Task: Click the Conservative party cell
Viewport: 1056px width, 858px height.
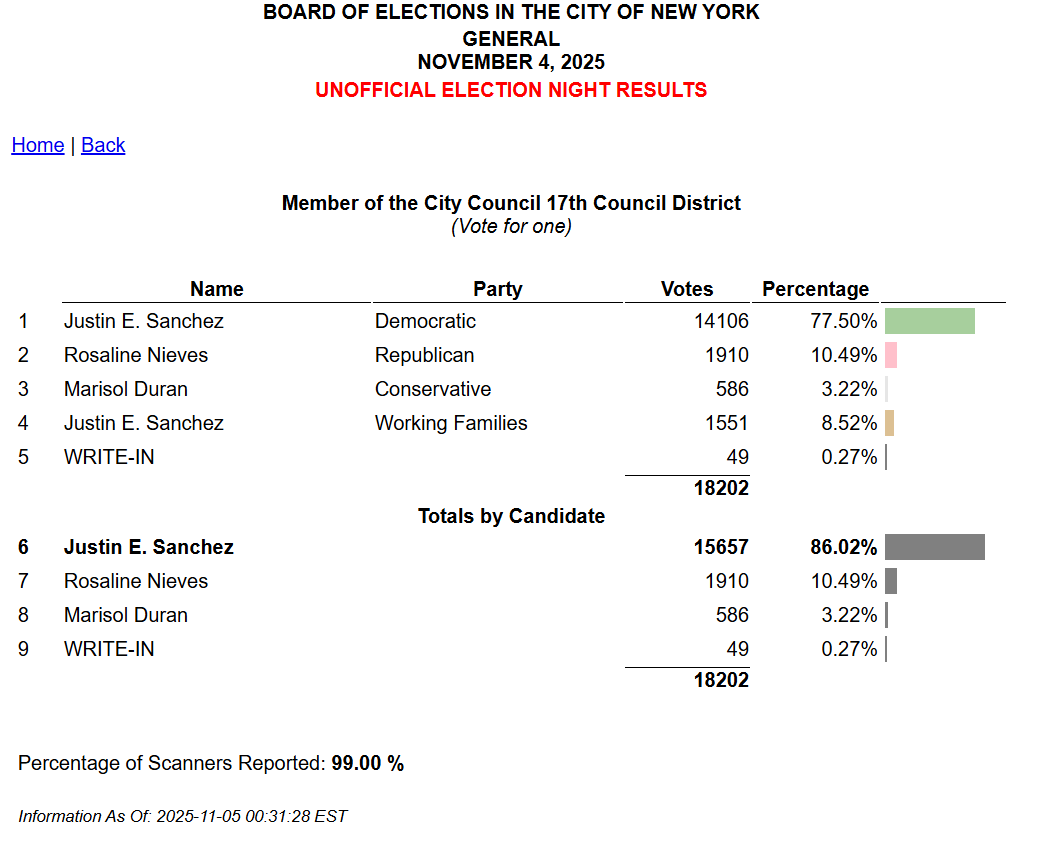Action: (x=433, y=389)
